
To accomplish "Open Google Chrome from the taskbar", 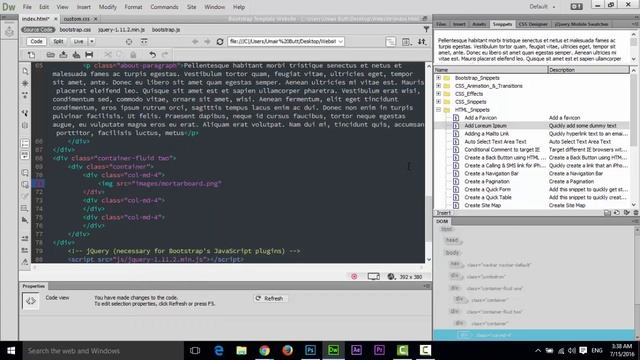I will 264,350.
